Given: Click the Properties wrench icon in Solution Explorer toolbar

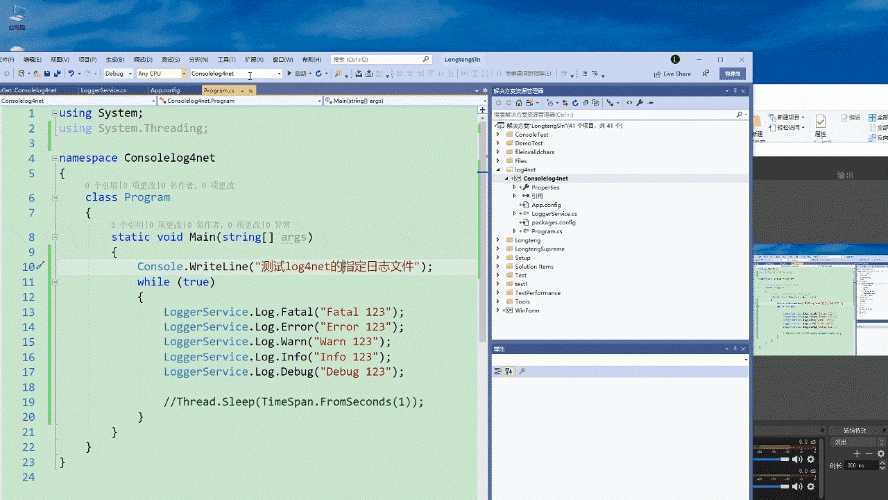Looking at the screenshot, I should click(639, 103).
